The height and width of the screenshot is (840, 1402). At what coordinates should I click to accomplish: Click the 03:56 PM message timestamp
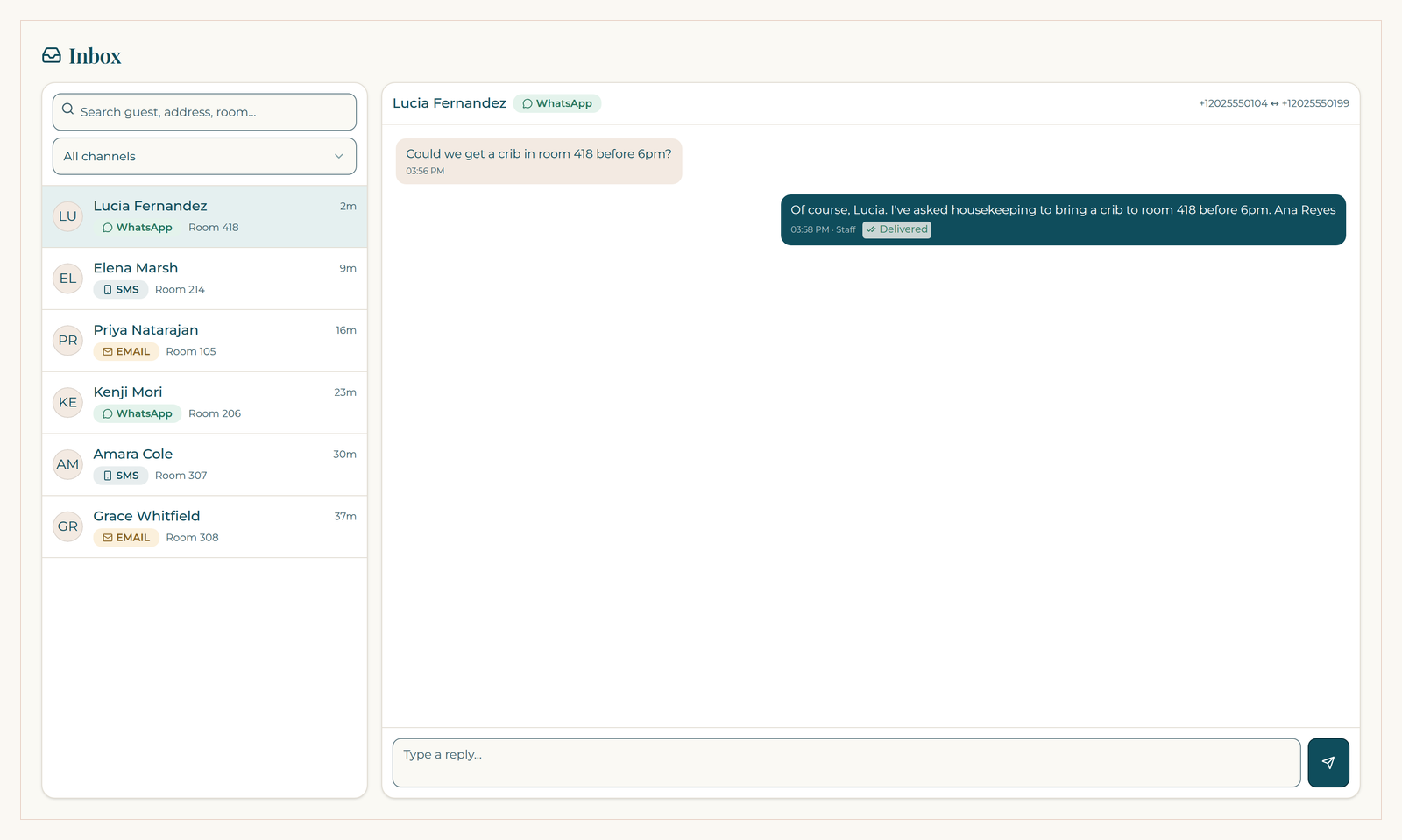click(425, 171)
